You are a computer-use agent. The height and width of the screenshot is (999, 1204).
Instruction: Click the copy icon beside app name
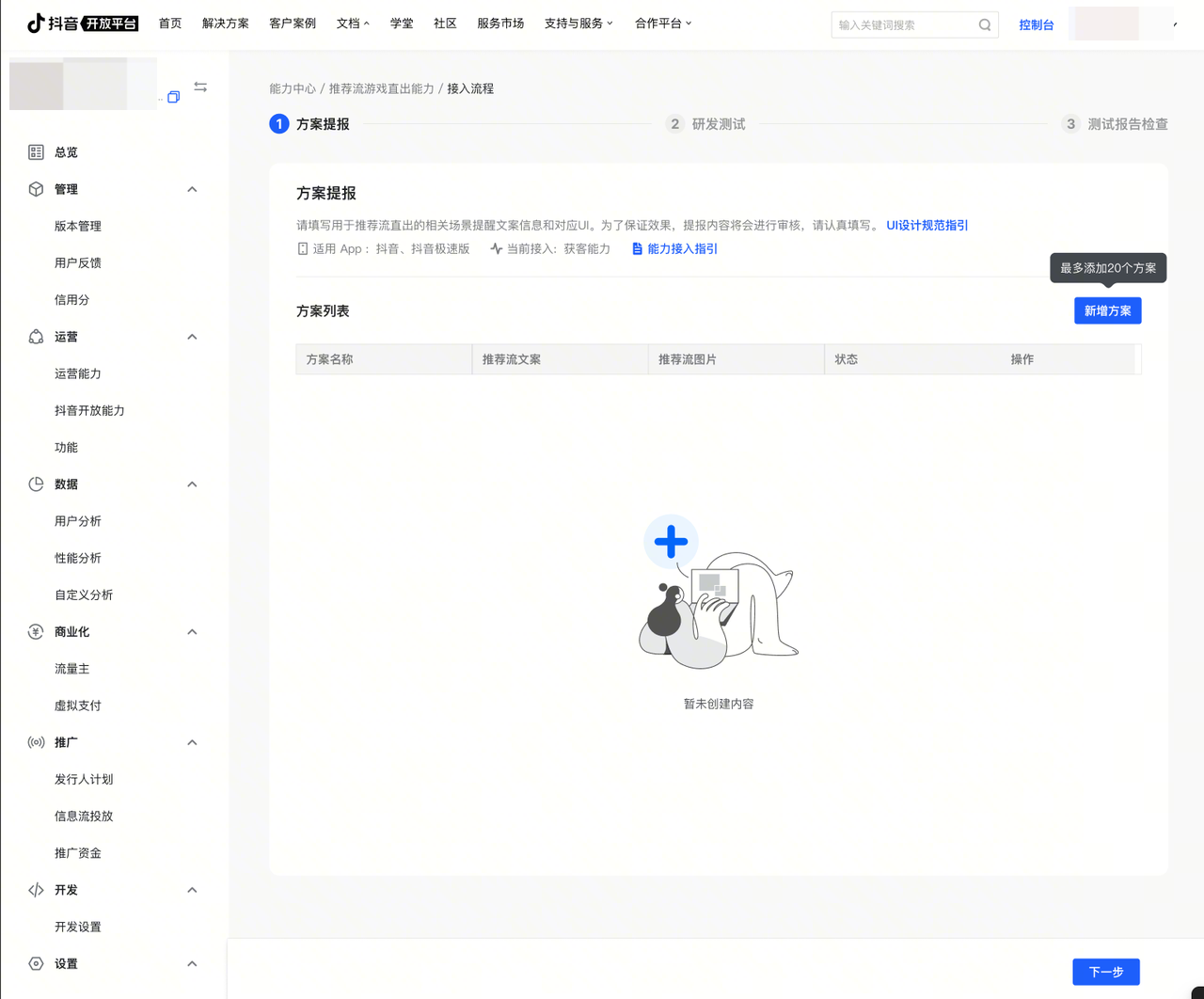pyautogui.click(x=173, y=97)
